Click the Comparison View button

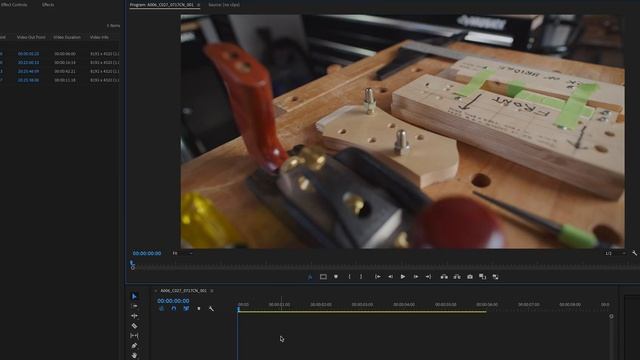click(x=482, y=277)
